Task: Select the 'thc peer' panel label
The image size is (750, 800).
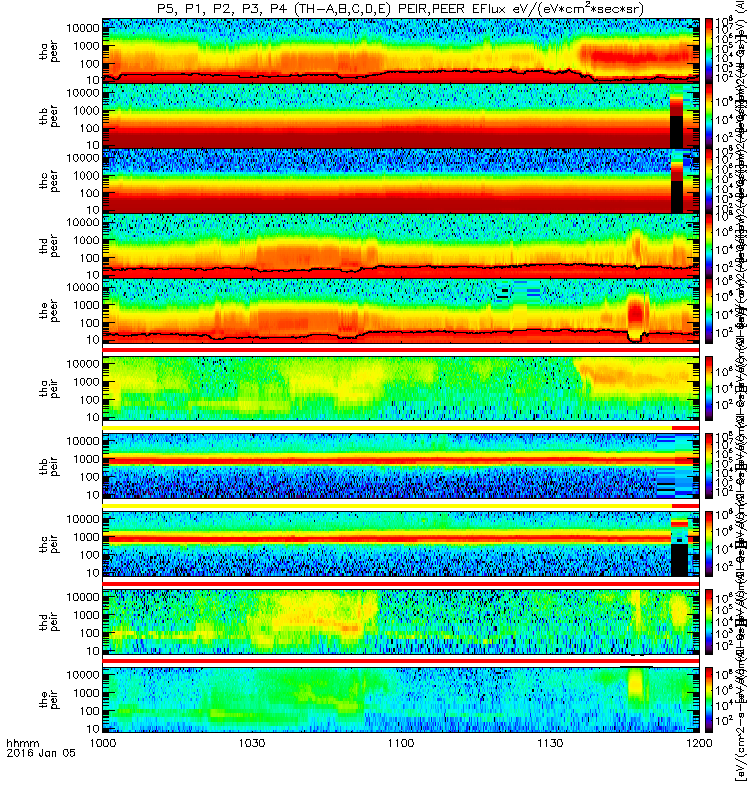Action: point(49,182)
